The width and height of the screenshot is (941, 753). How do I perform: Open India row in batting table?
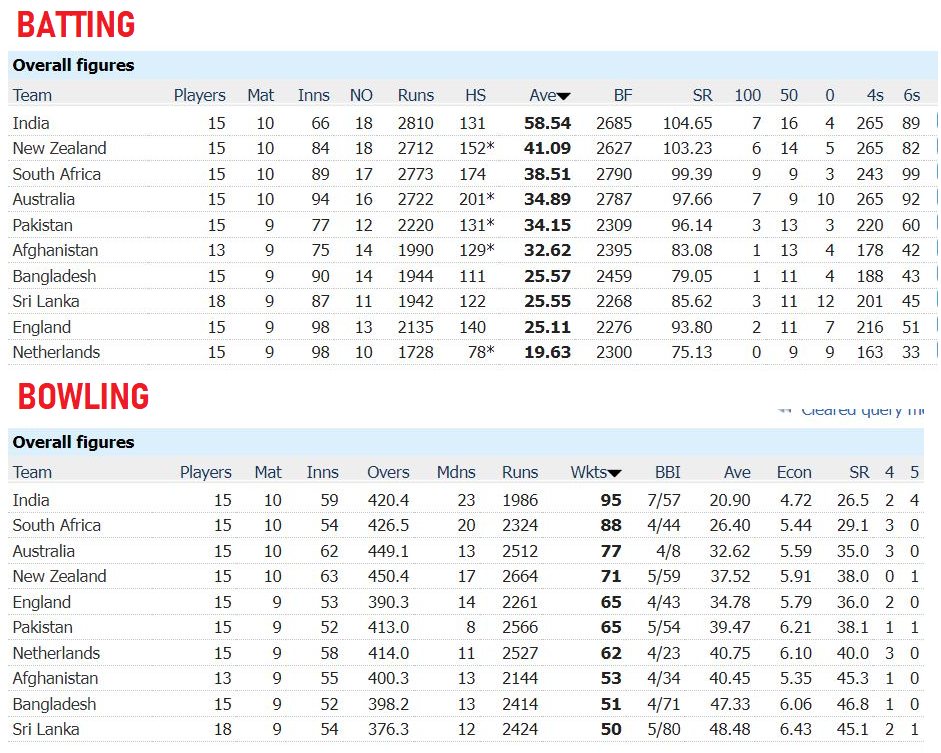[x=31, y=123]
